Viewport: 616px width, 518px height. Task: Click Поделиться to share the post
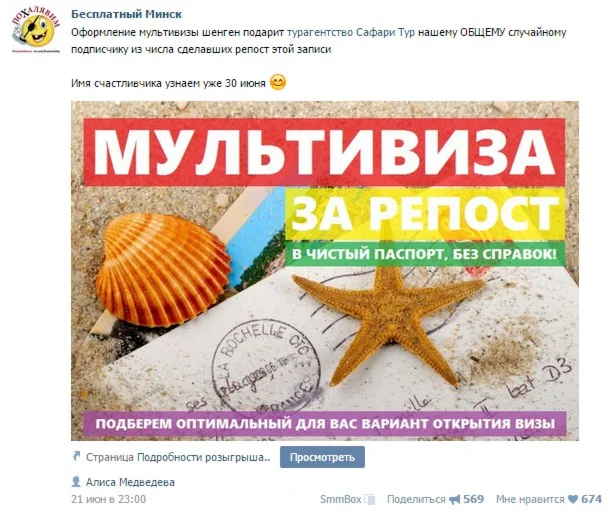(x=416, y=499)
